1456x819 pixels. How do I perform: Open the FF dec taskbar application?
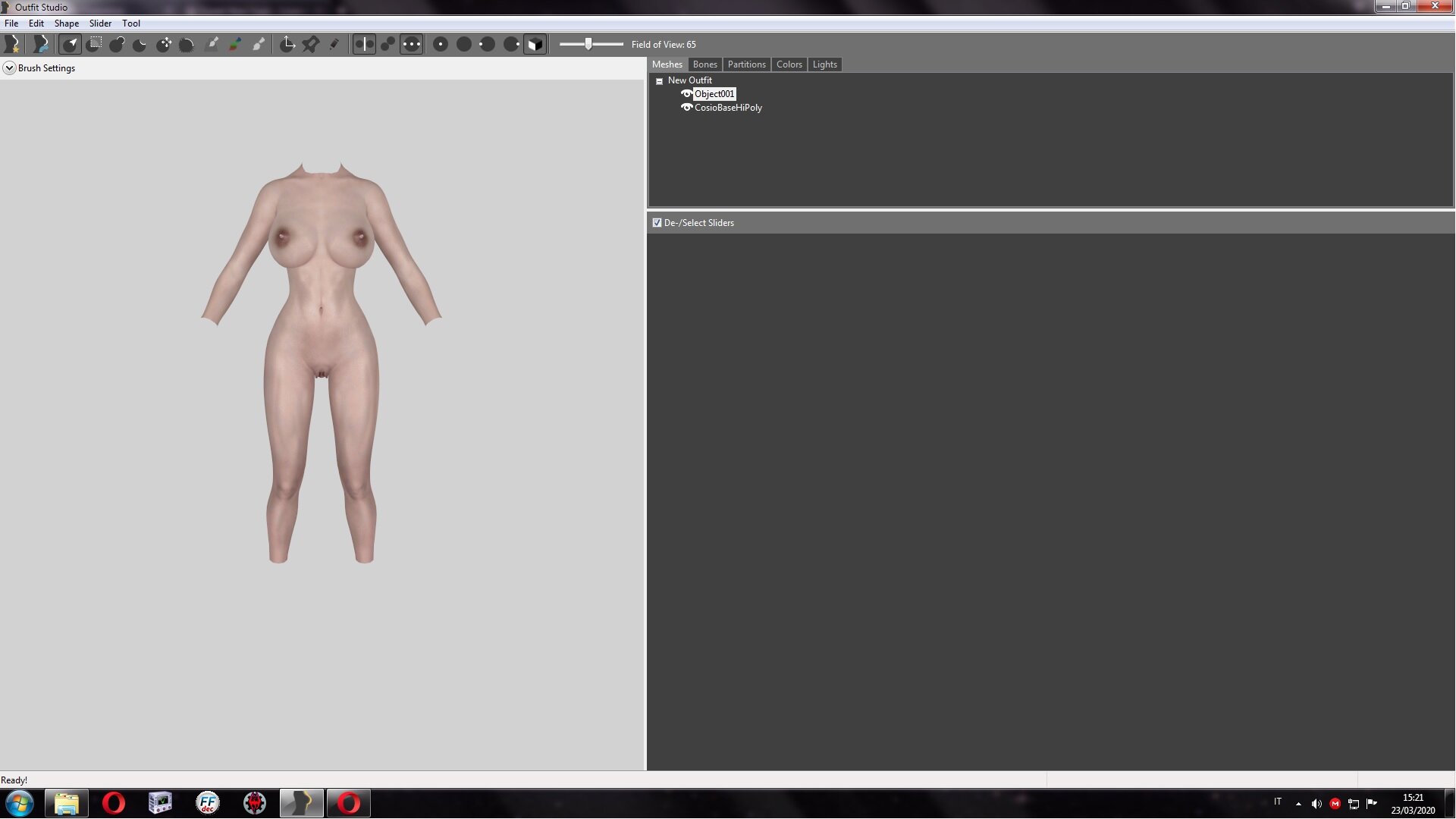click(208, 803)
